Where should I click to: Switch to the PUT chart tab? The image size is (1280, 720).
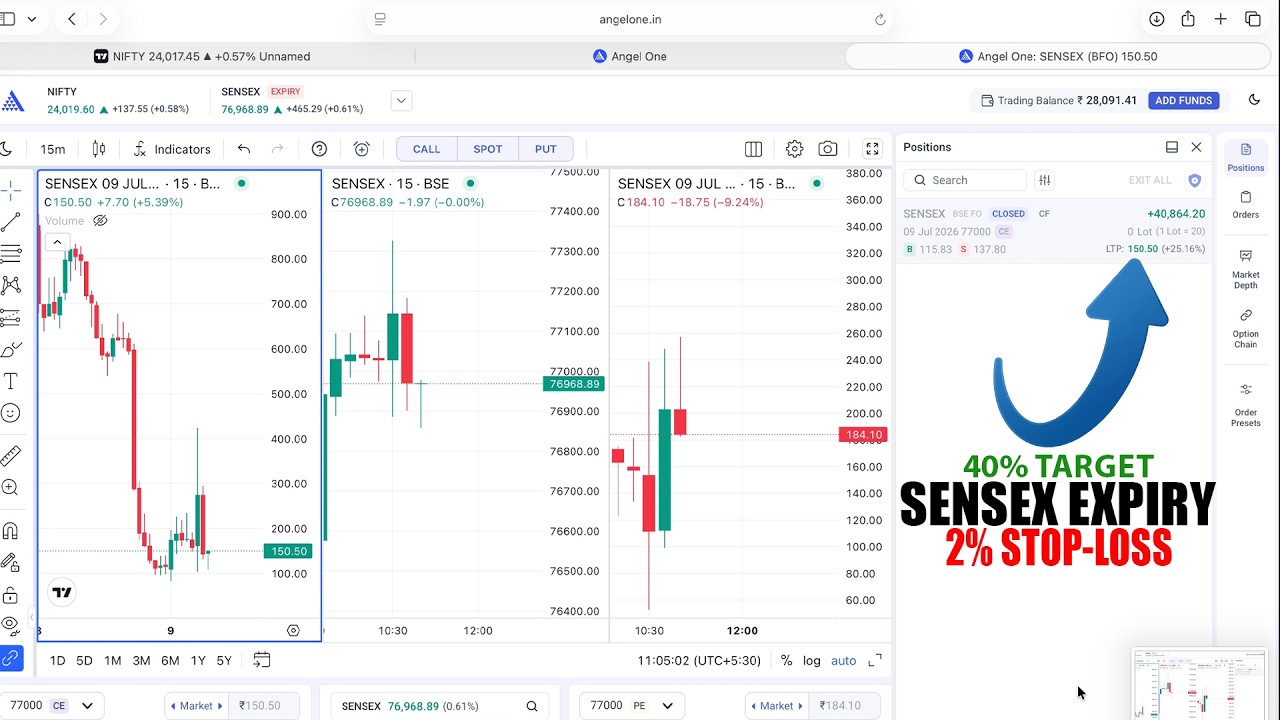546,149
